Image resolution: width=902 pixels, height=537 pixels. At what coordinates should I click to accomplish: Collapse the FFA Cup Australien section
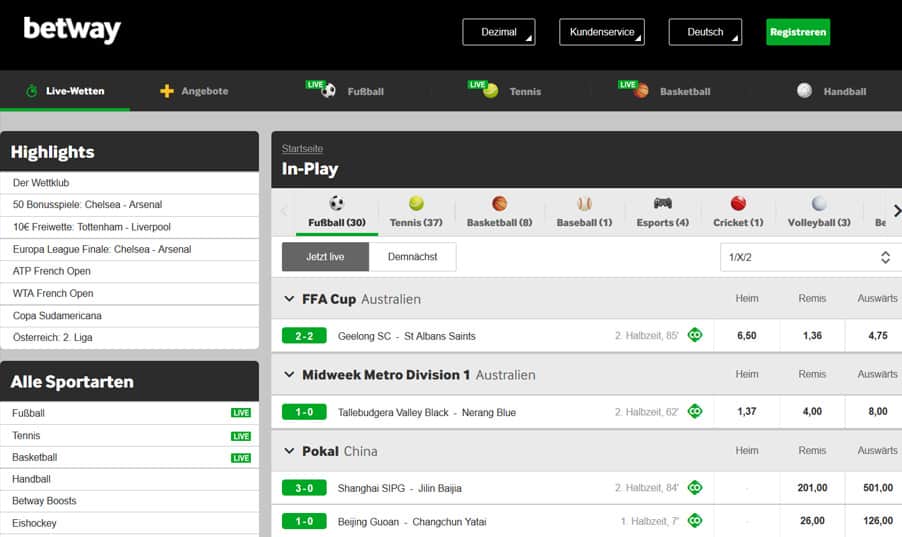click(289, 299)
